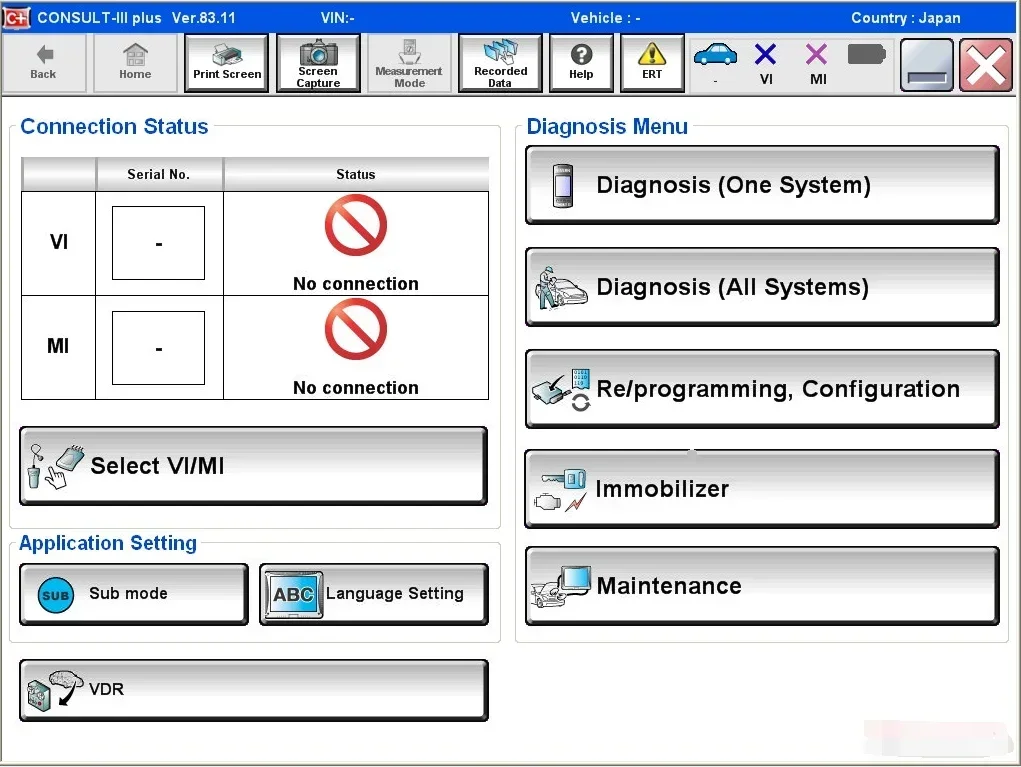Screen dimensions: 1021x767
Task: Click the ERT warning triangle icon
Action: point(652,54)
